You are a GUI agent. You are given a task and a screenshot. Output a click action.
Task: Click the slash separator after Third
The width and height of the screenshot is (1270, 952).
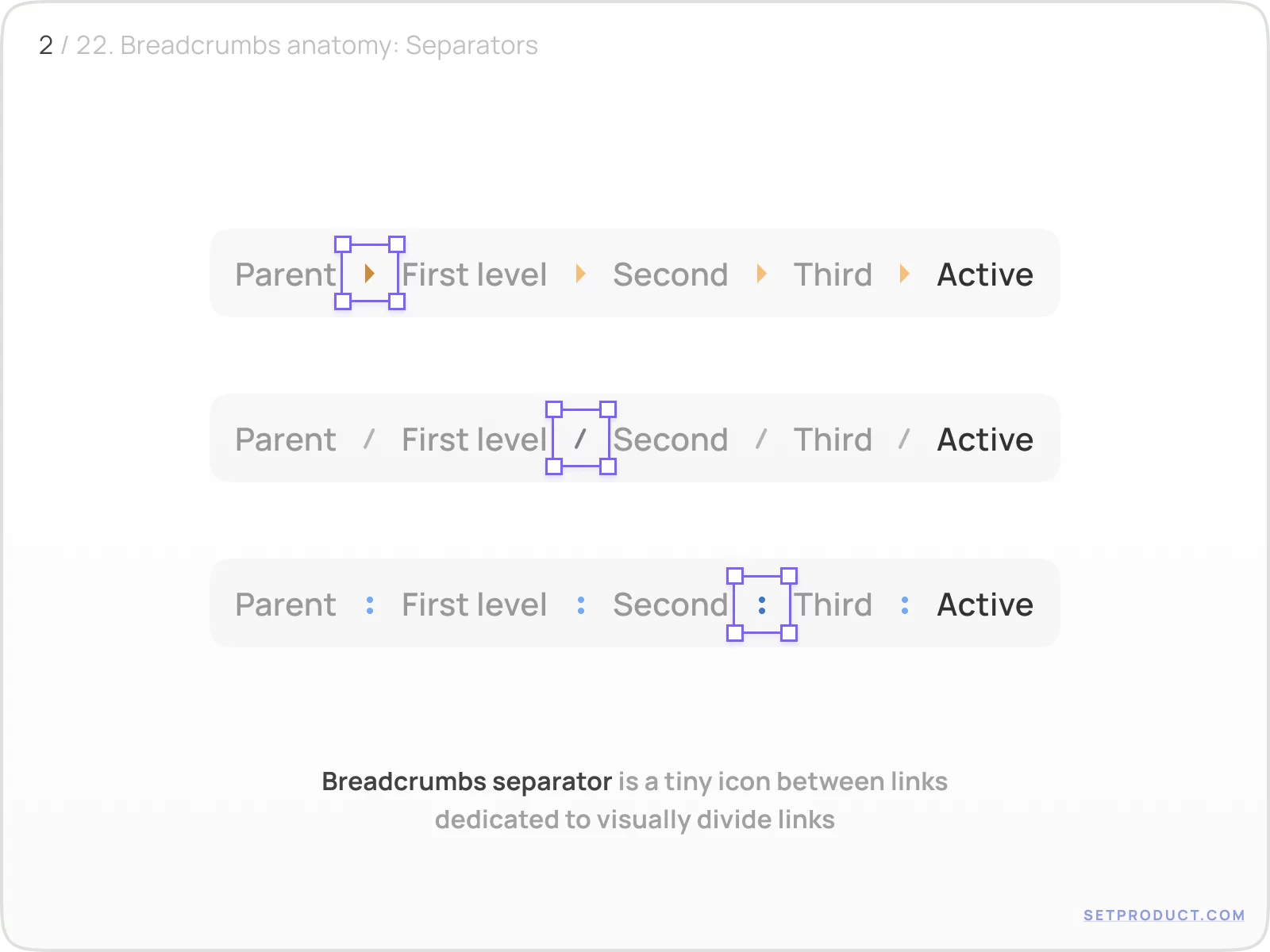(x=903, y=439)
